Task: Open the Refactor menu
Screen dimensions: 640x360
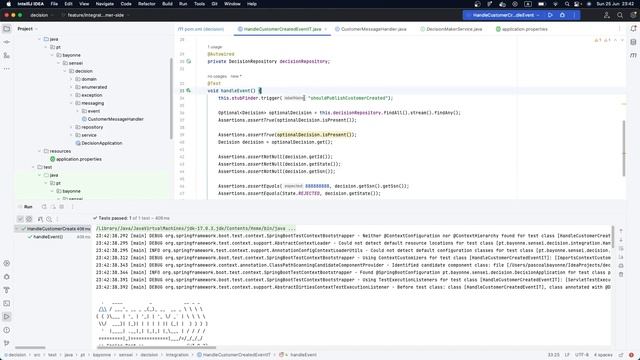Action: tap(147, 4)
